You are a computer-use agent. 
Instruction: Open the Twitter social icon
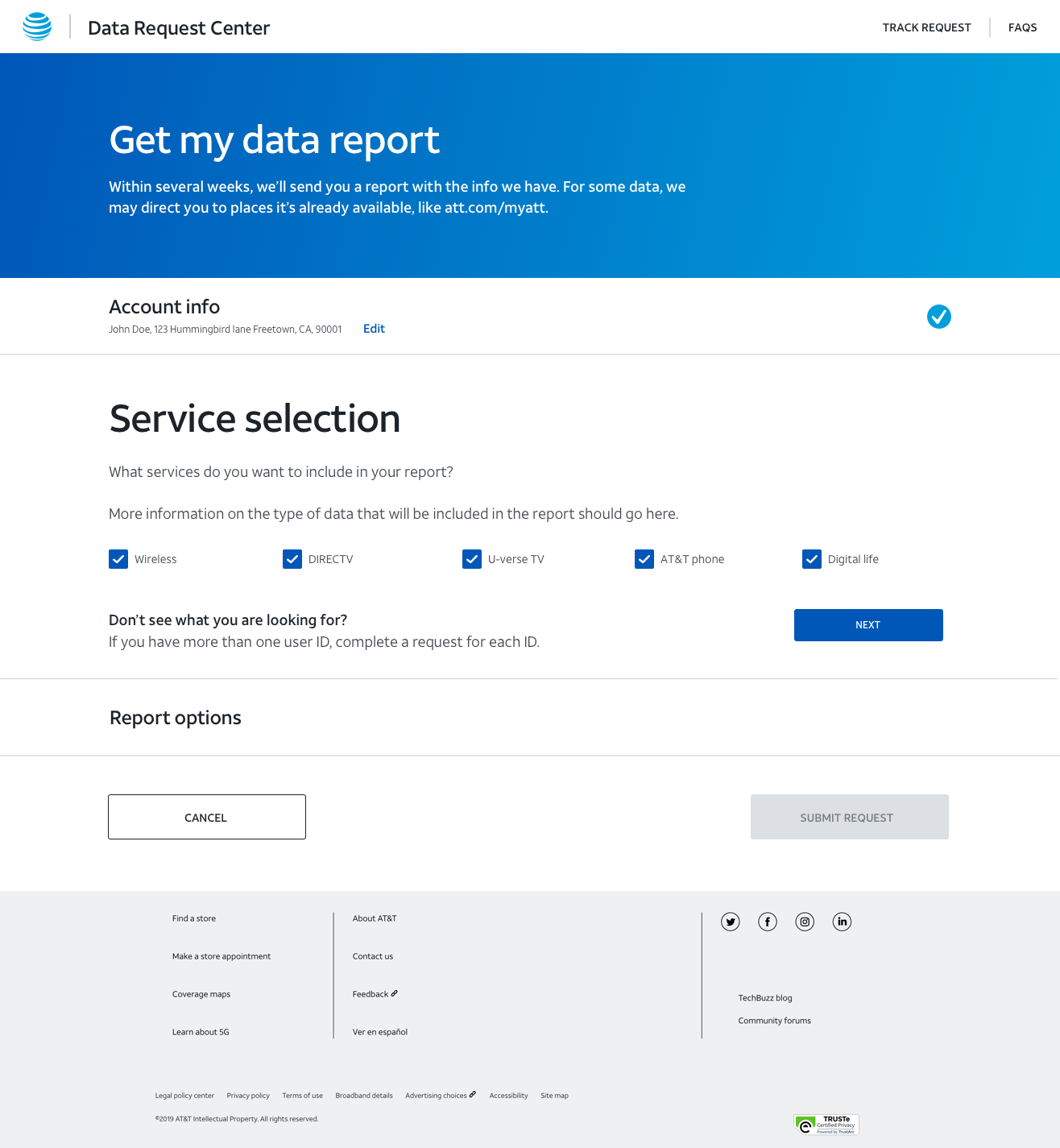731,922
